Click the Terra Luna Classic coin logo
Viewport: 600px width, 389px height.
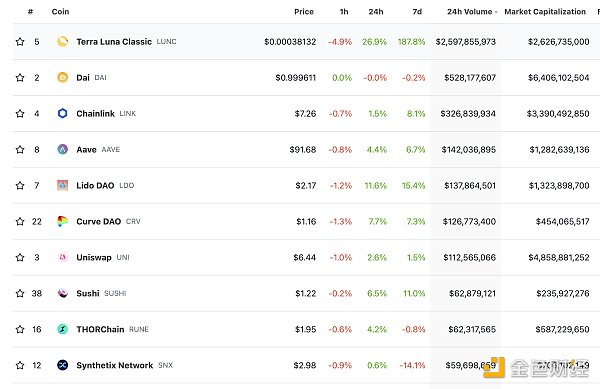62,41
